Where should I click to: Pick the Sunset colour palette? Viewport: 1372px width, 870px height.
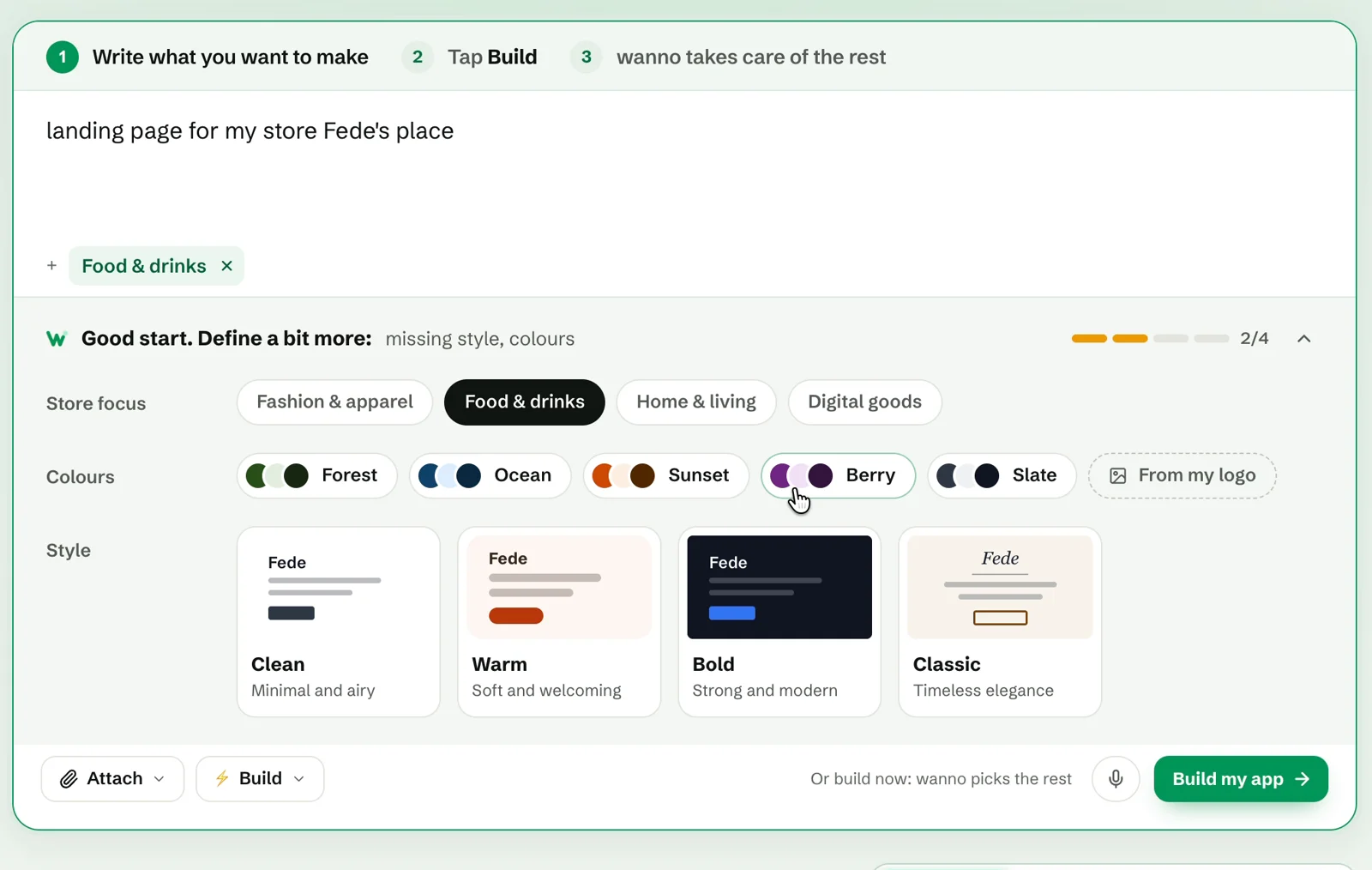666,476
